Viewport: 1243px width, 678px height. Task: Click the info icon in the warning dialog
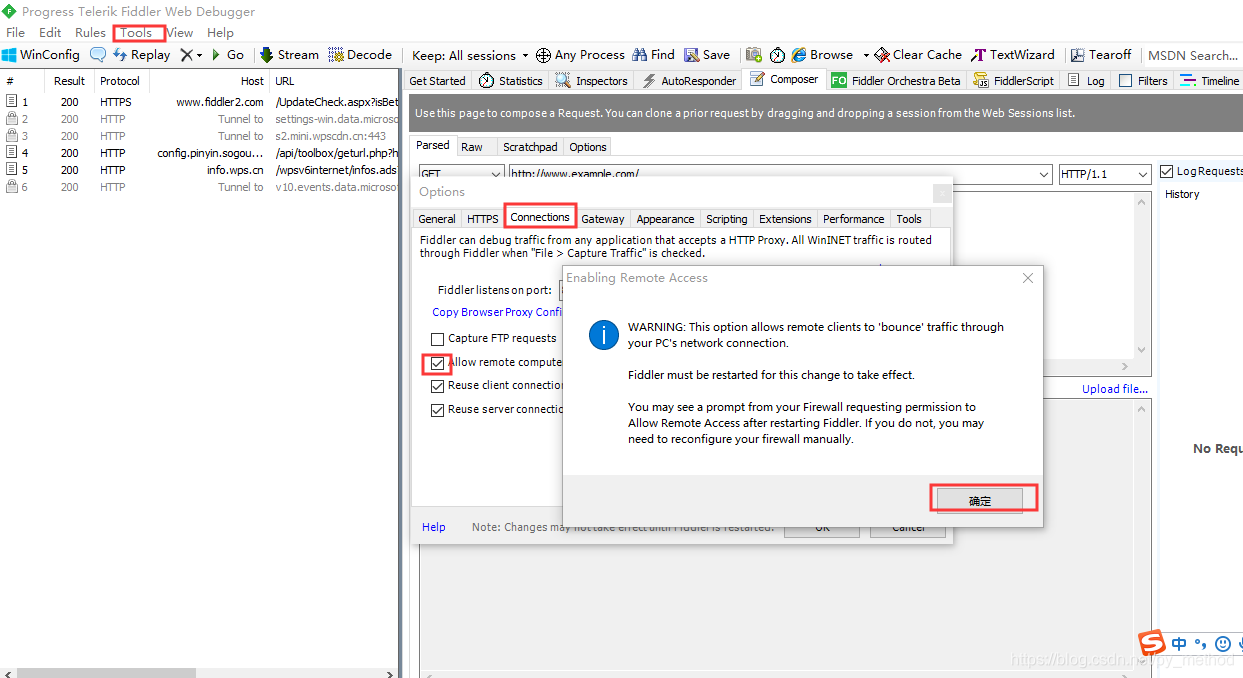click(x=604, y=335)
